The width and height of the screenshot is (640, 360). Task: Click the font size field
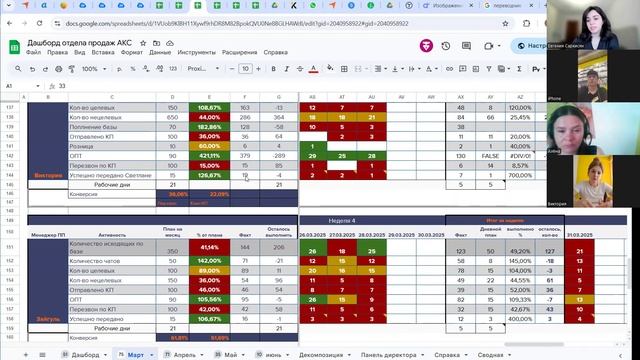[x=245, y=69]
